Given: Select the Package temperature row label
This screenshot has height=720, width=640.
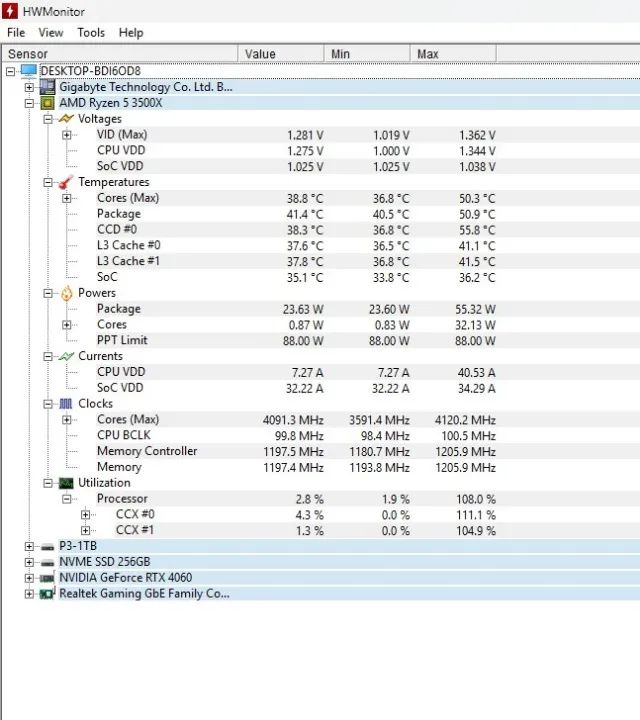Looking at the screenshot, I should coord(118,214).
